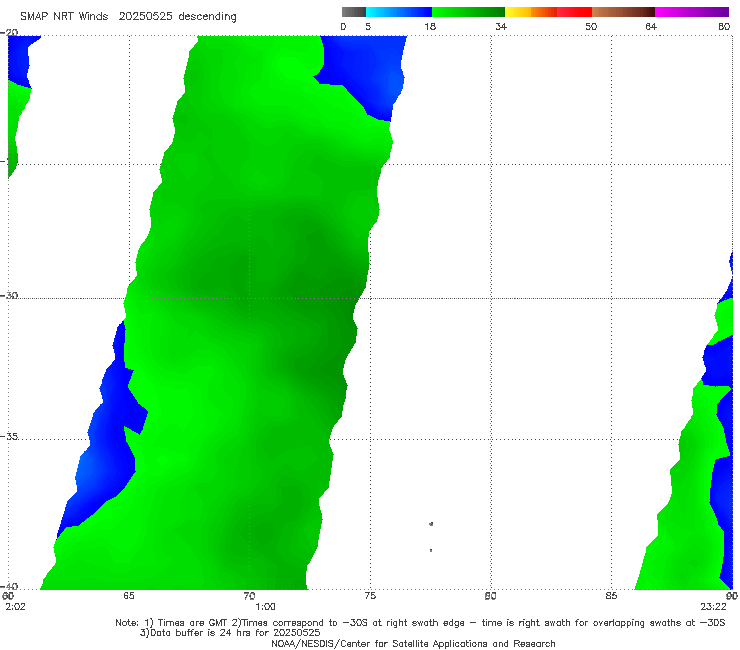Screen dimensions: 740x650
Task: Click the color bar label "64"
Action: tap(651, 27)
